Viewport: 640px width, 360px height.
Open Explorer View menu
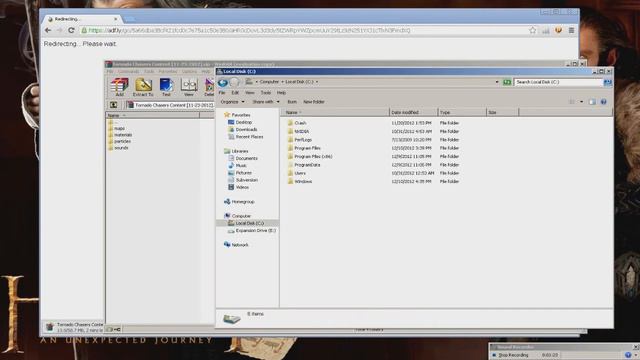250,93
